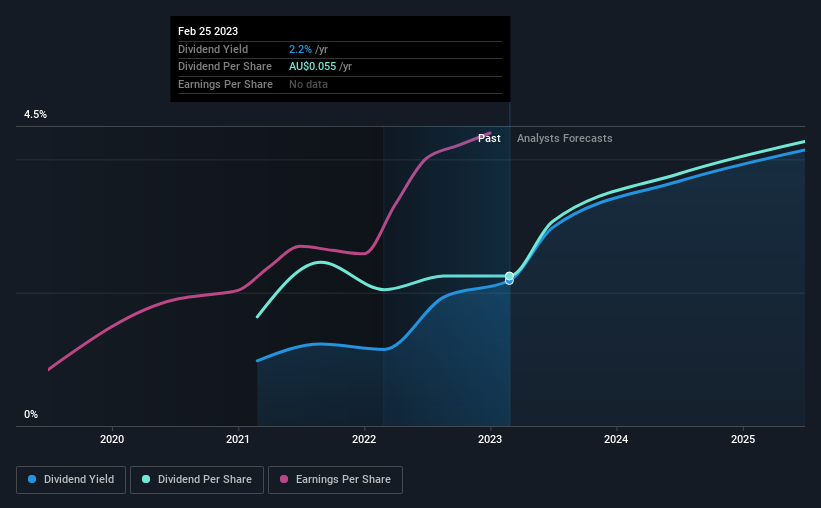Select the 2023 x-axis label
This screenshot has width=821, height=508.
pos(490,439)
